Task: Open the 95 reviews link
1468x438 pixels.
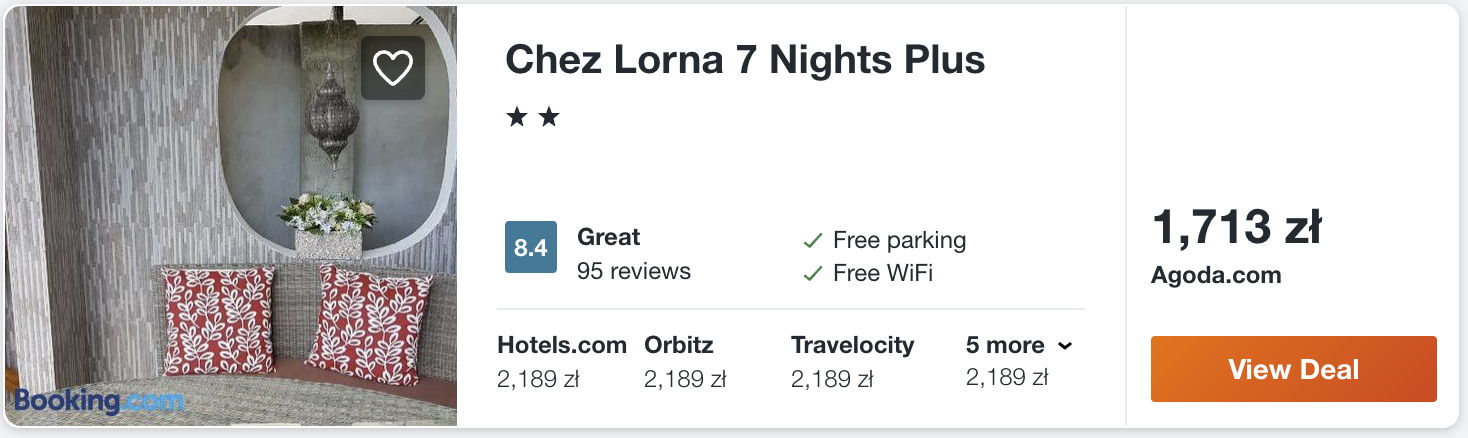Action: point(633,271)
